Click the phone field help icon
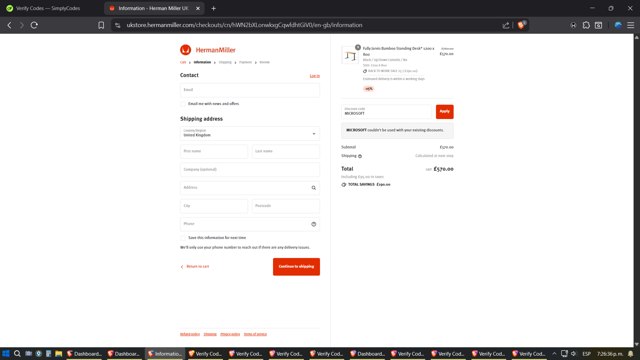Viewport: 640px width, 360px height. (313, 224)
